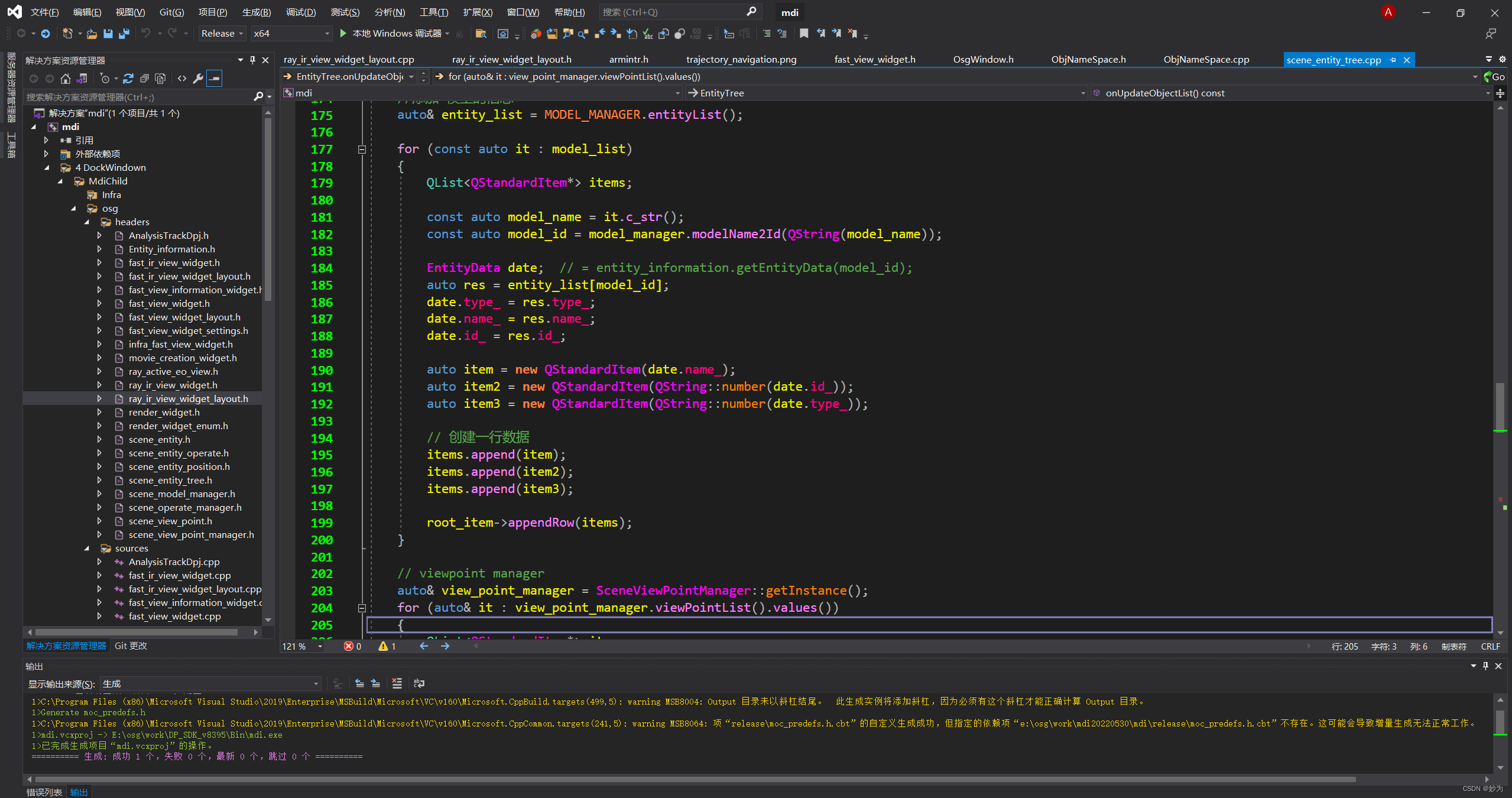Click the Output panel horizontal scrollbar
The image size is (1512, 798).
click(695, 779)
